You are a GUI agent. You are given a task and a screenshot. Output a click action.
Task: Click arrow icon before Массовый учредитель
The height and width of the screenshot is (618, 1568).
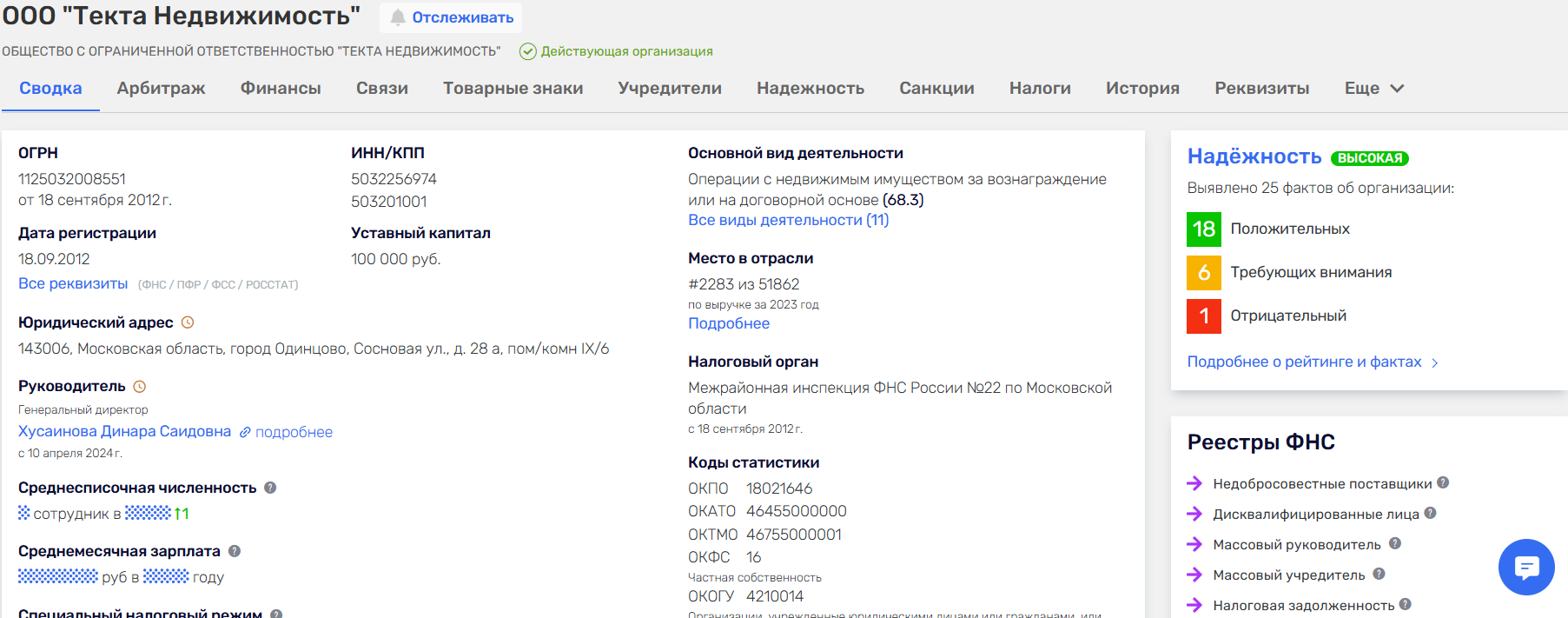click(1194, 575)
